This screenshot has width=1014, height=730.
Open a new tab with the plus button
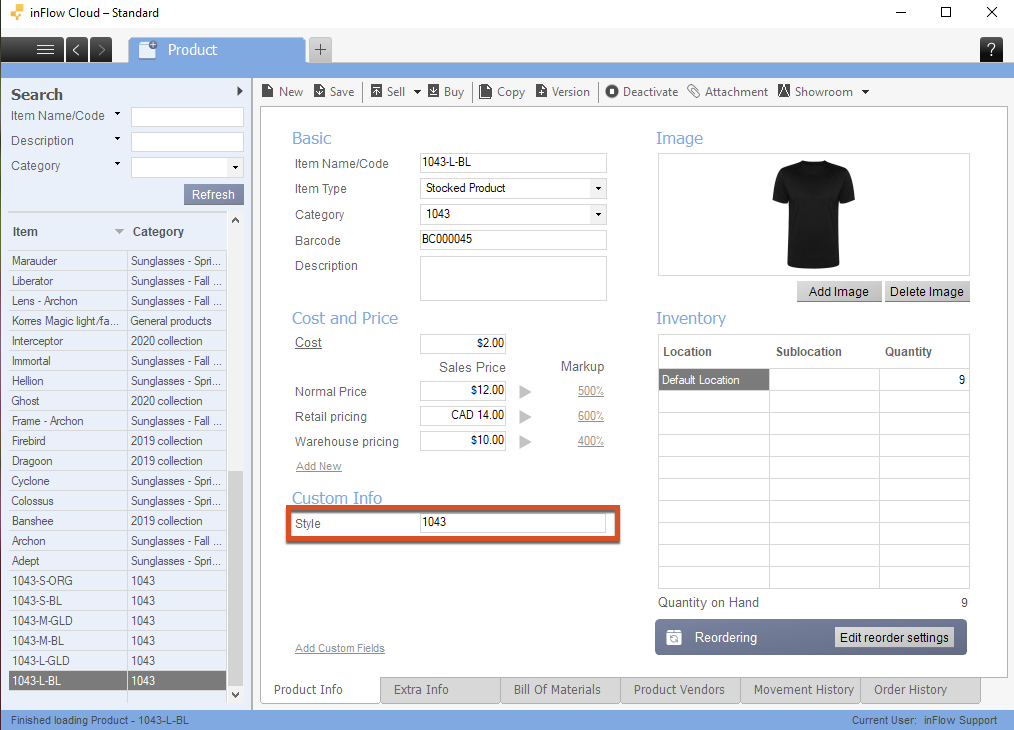(x=320, y=50)
